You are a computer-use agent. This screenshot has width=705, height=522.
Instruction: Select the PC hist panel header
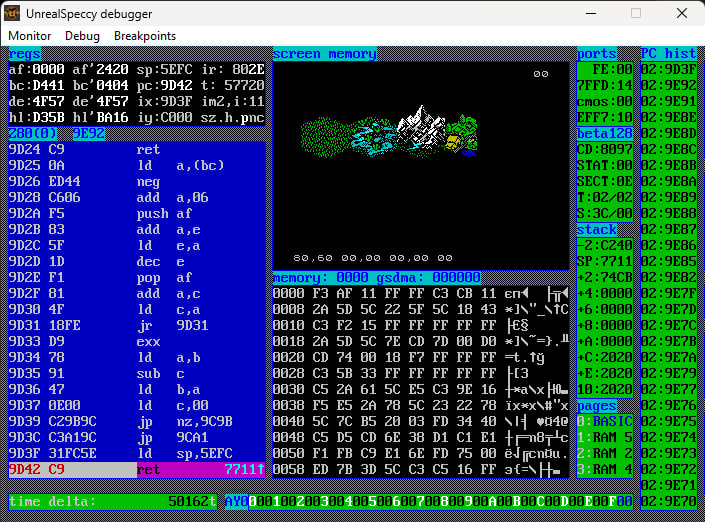point(669,54)
